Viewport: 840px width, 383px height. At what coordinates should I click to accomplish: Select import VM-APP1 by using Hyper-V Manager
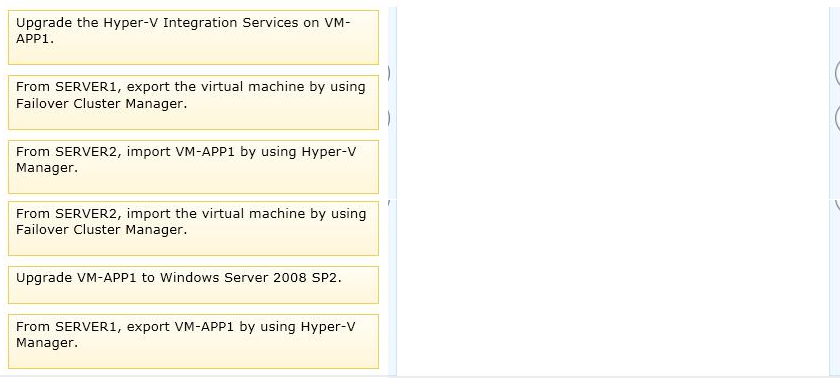193,167
